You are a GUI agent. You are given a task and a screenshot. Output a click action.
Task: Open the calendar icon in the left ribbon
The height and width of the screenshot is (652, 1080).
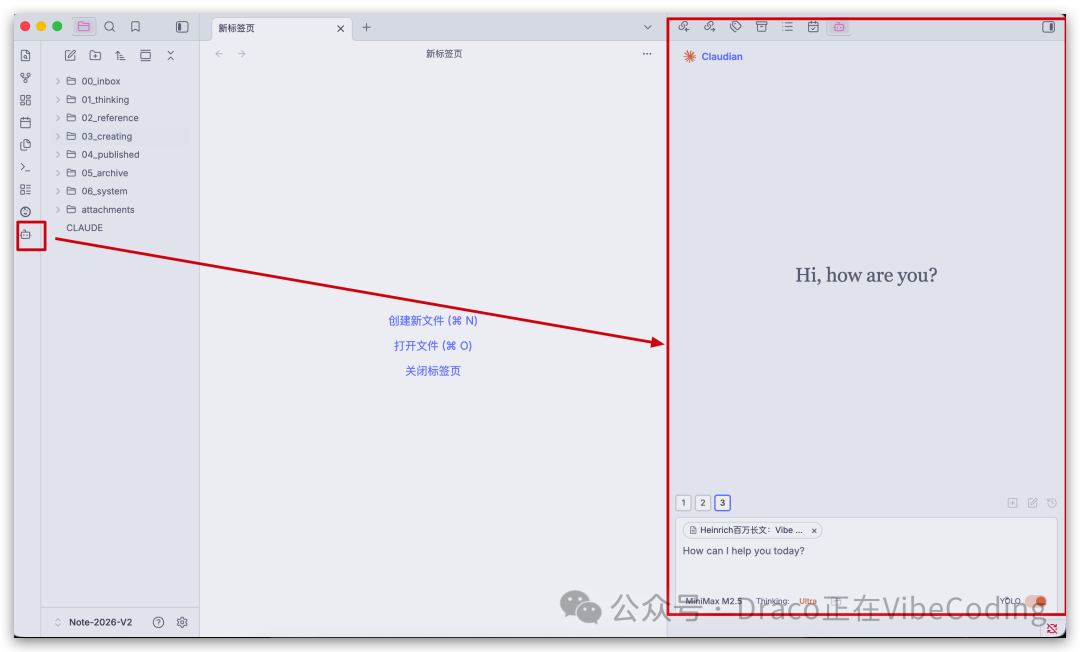[25, 122]
